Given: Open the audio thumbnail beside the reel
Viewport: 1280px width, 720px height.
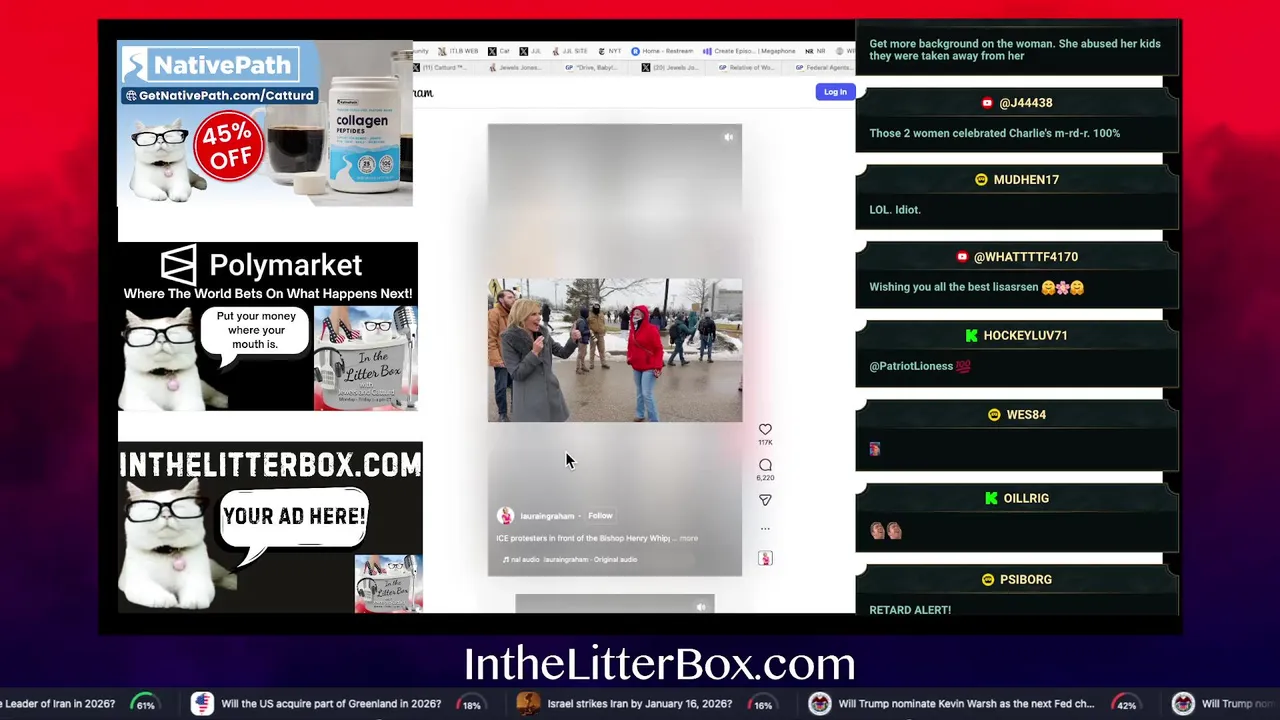Looking at the screenshot, I should (x=765, y=558).
